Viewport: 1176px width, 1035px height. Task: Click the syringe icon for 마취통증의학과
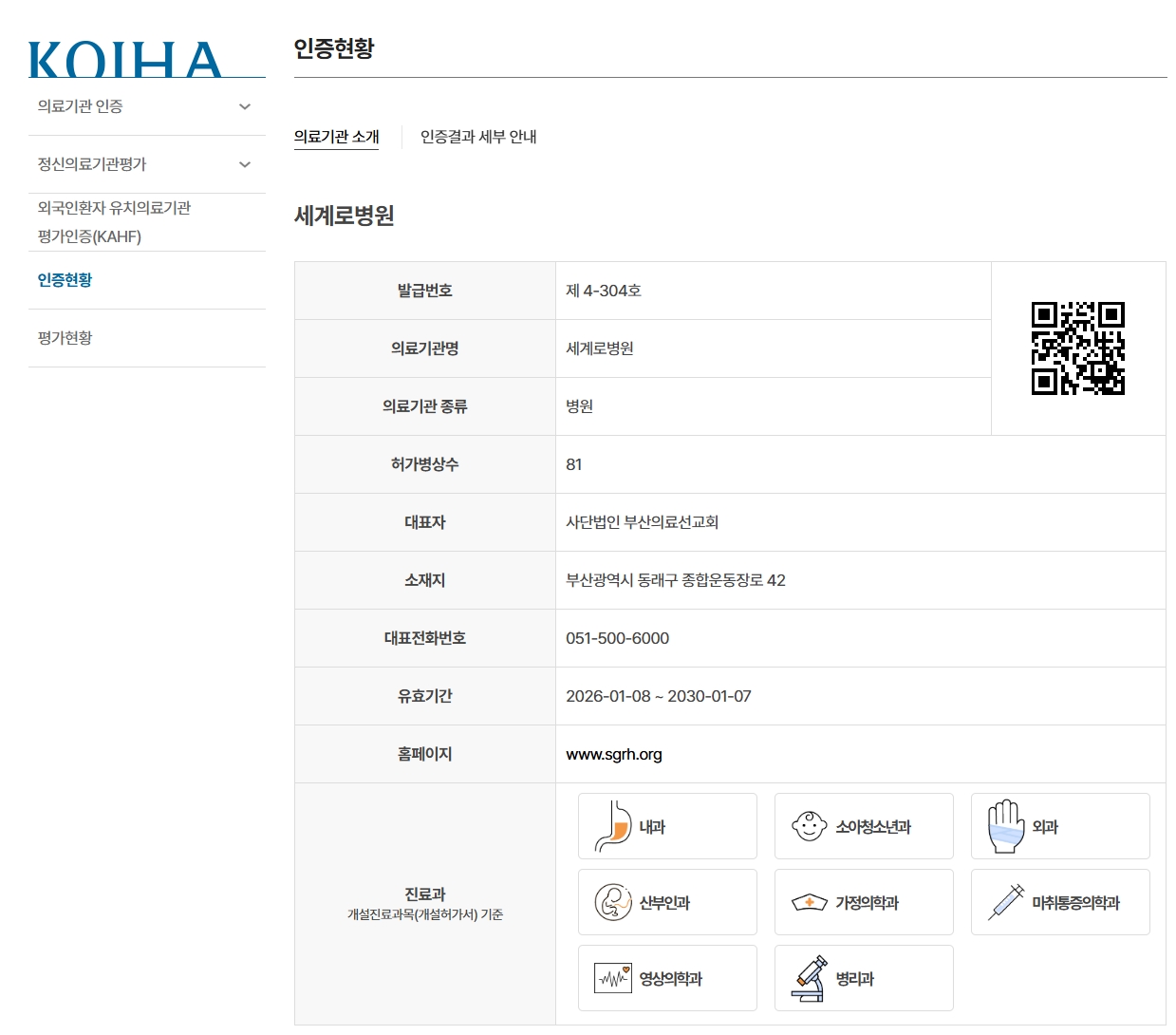click(1005, 902)
